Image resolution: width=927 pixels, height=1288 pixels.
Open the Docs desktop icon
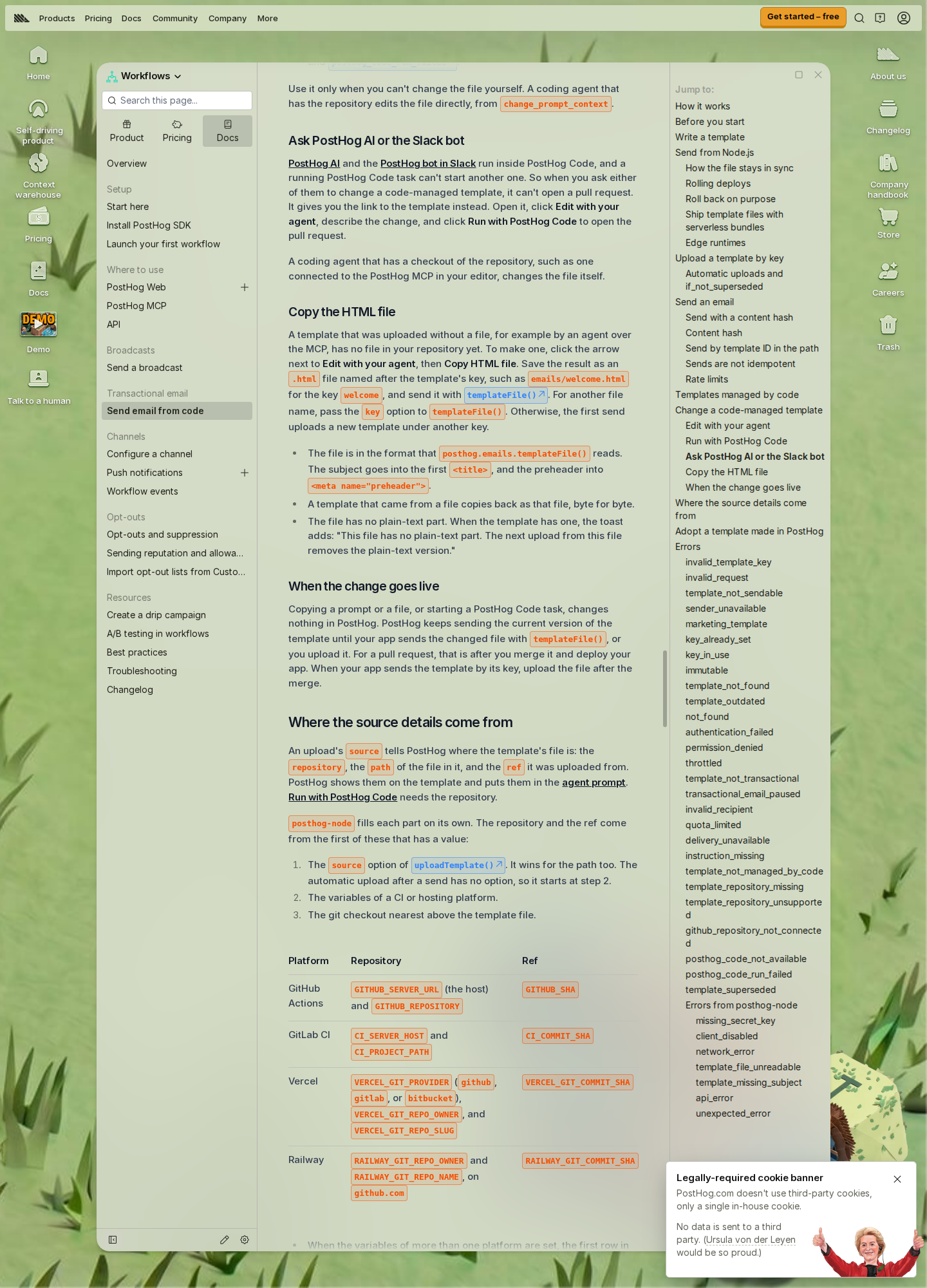(38, 279)
